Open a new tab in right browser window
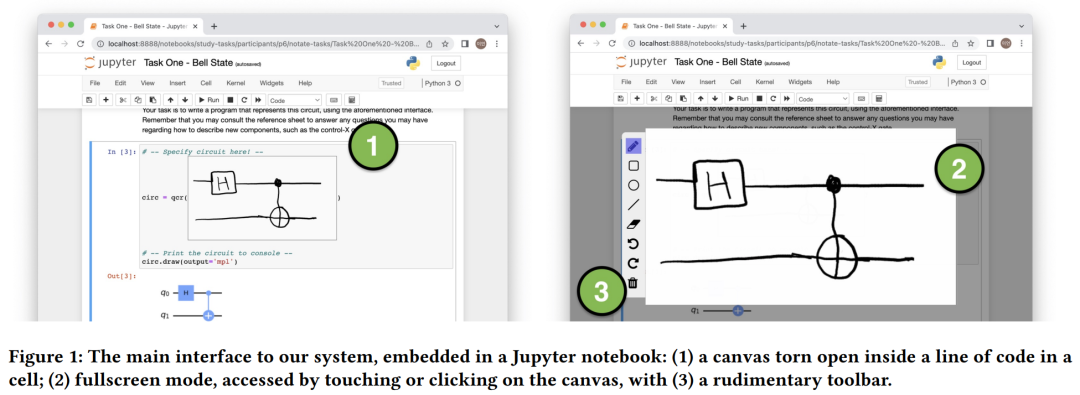This screenshot has width=1080, height=395. click(743, 26)
